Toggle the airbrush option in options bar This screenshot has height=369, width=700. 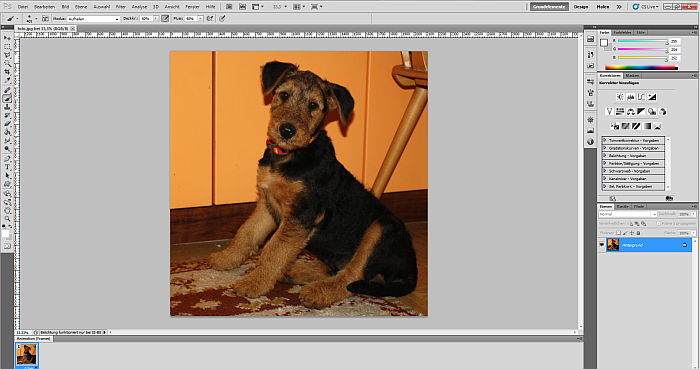[209, 18]
